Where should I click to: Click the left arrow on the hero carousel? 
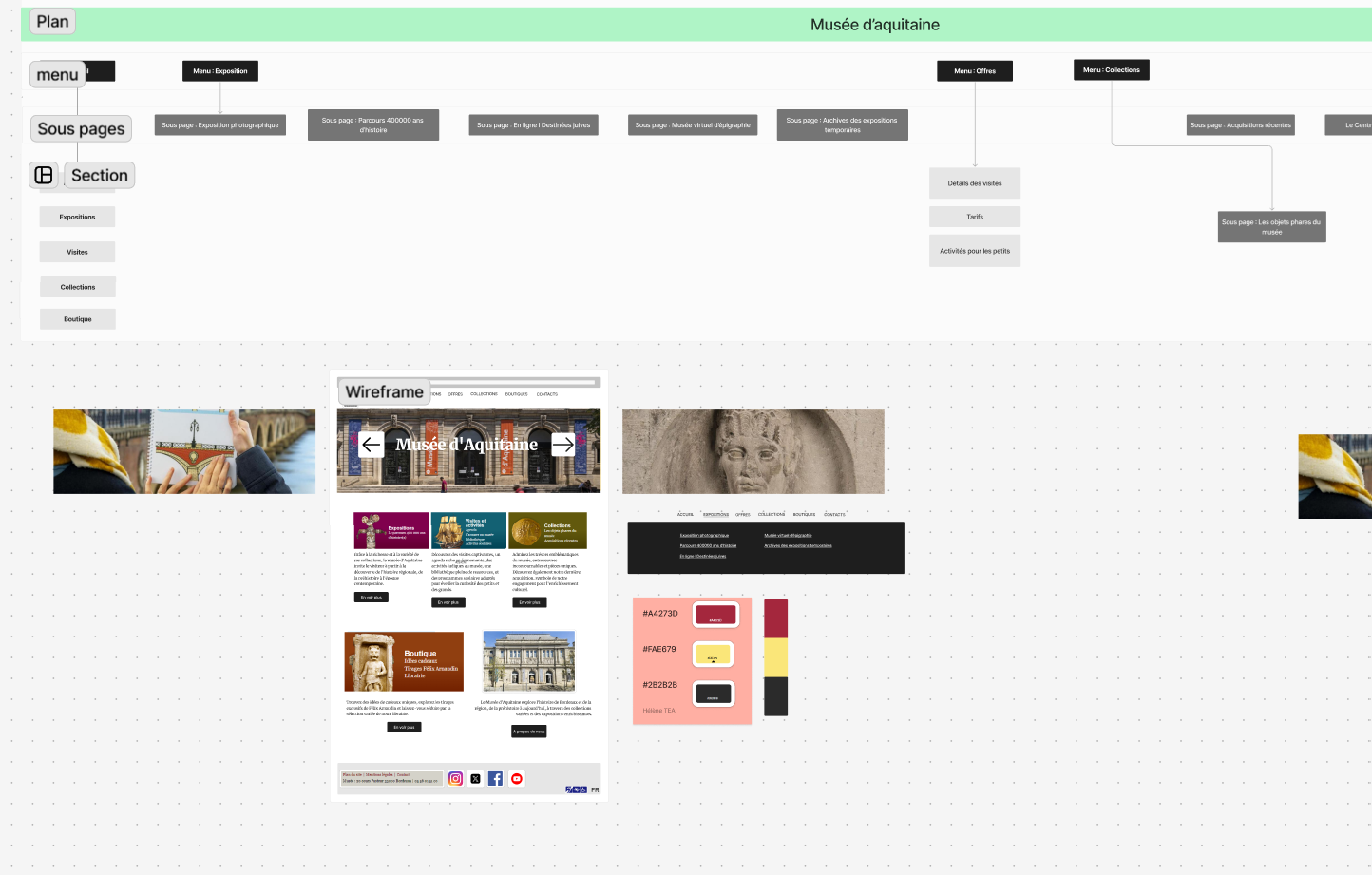372,444
